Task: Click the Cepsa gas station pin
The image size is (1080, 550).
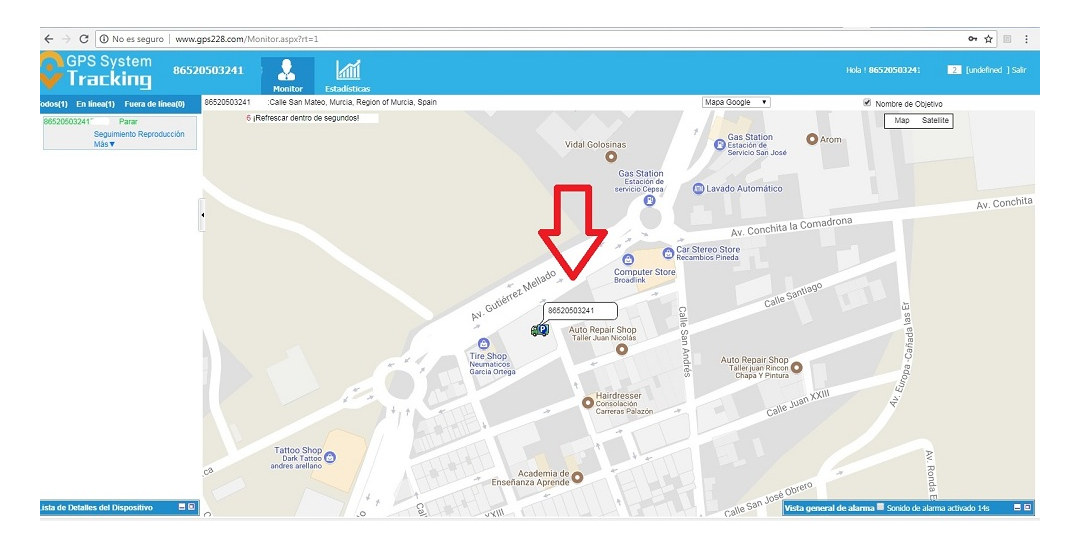Action: [649, 200]
